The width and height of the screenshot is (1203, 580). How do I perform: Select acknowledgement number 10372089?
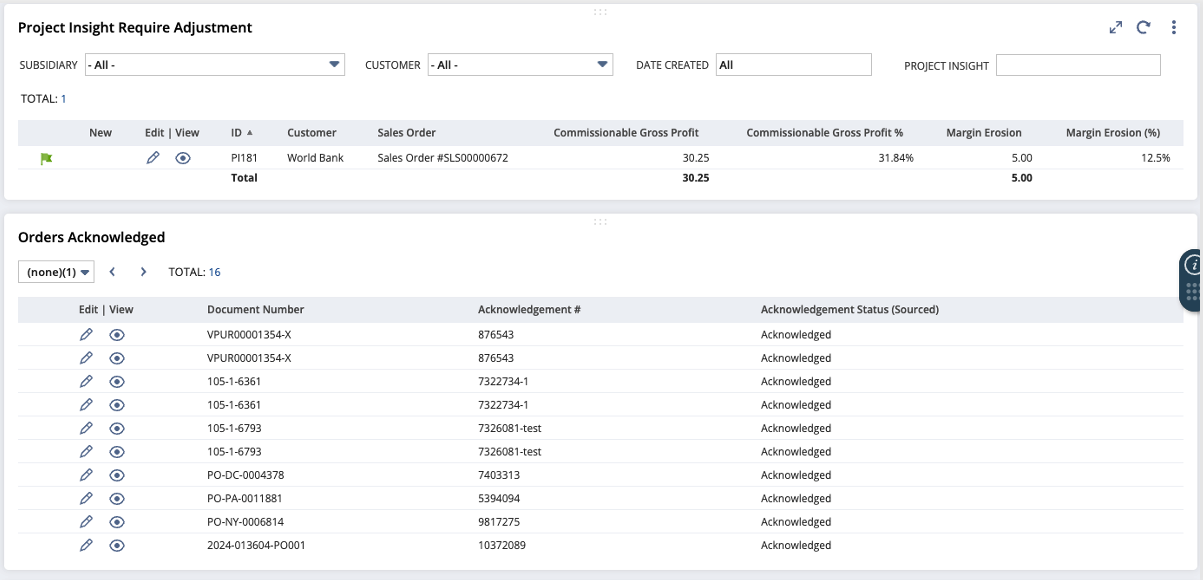(502, 545)
